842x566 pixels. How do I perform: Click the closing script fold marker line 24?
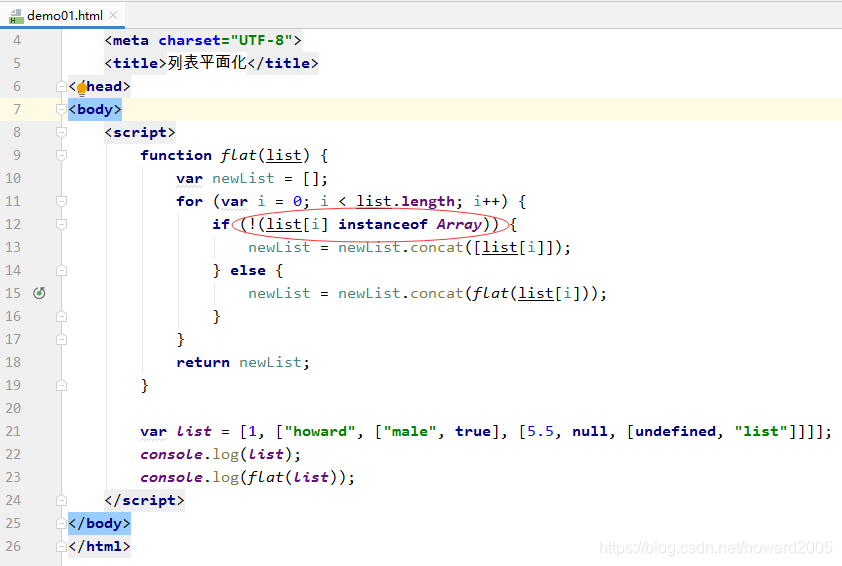(61, 500)
